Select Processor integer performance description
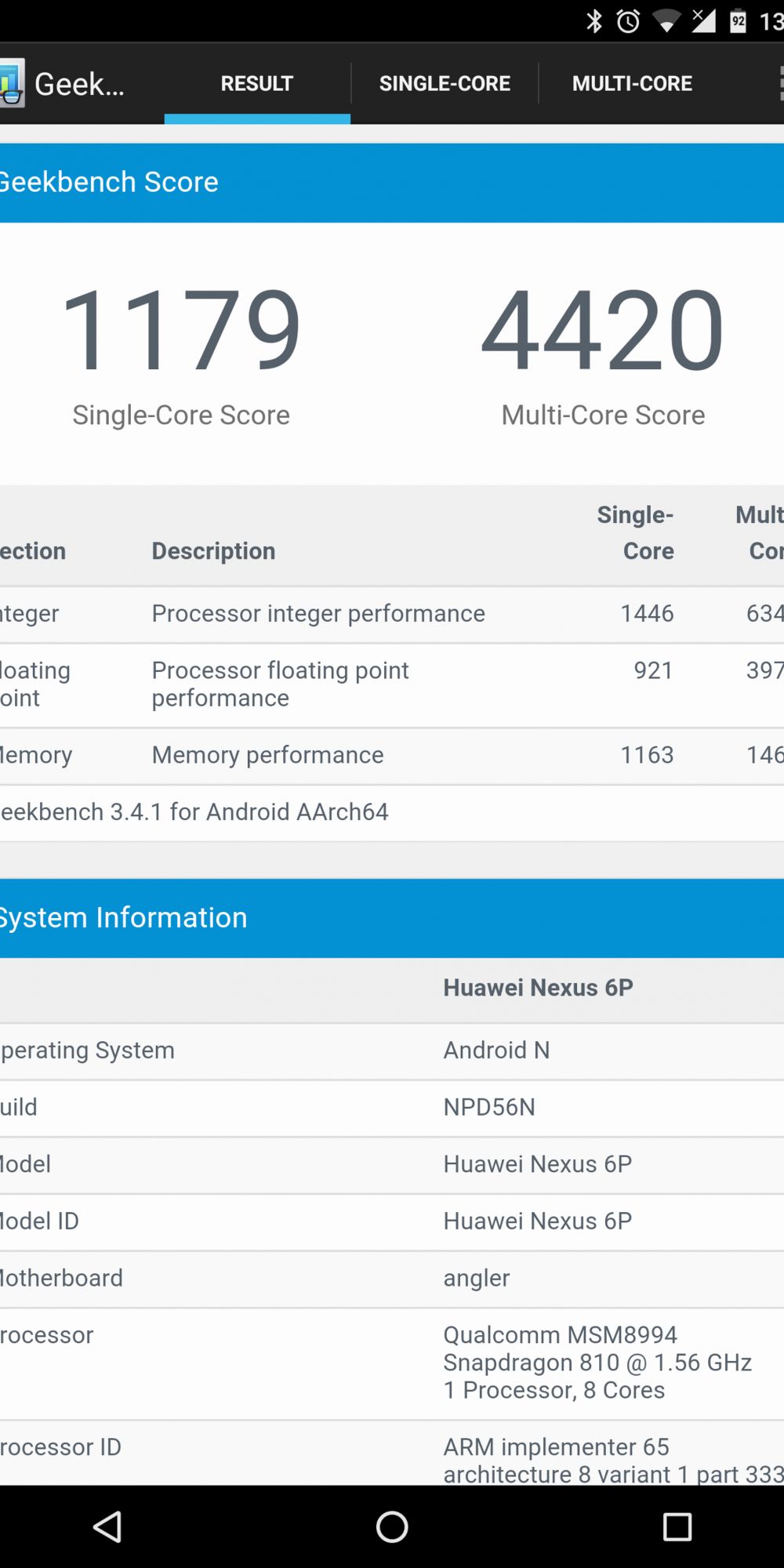The image size is (784, 1568). click(x=318, y=613)
